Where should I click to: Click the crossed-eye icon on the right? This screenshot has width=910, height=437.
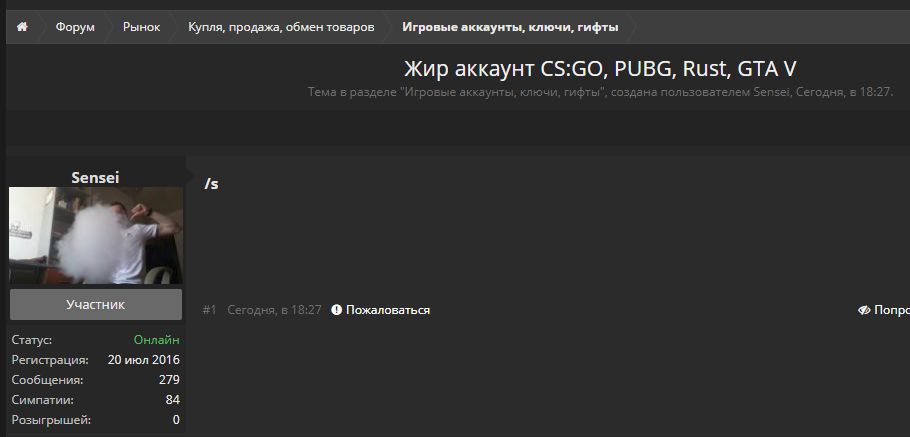click(864, 310)
